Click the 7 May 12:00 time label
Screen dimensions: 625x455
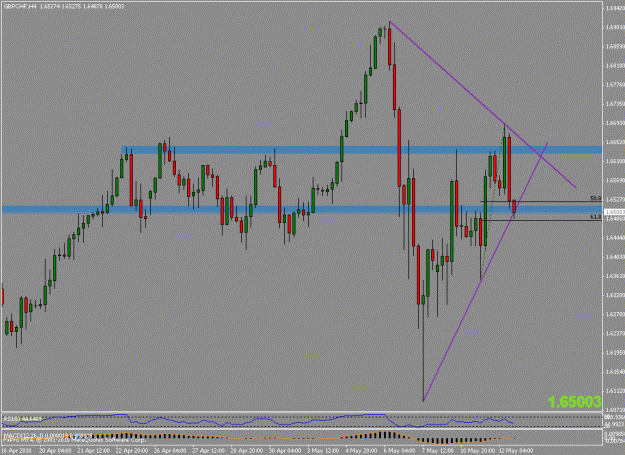pyautogui.click(x=438, y=451)
